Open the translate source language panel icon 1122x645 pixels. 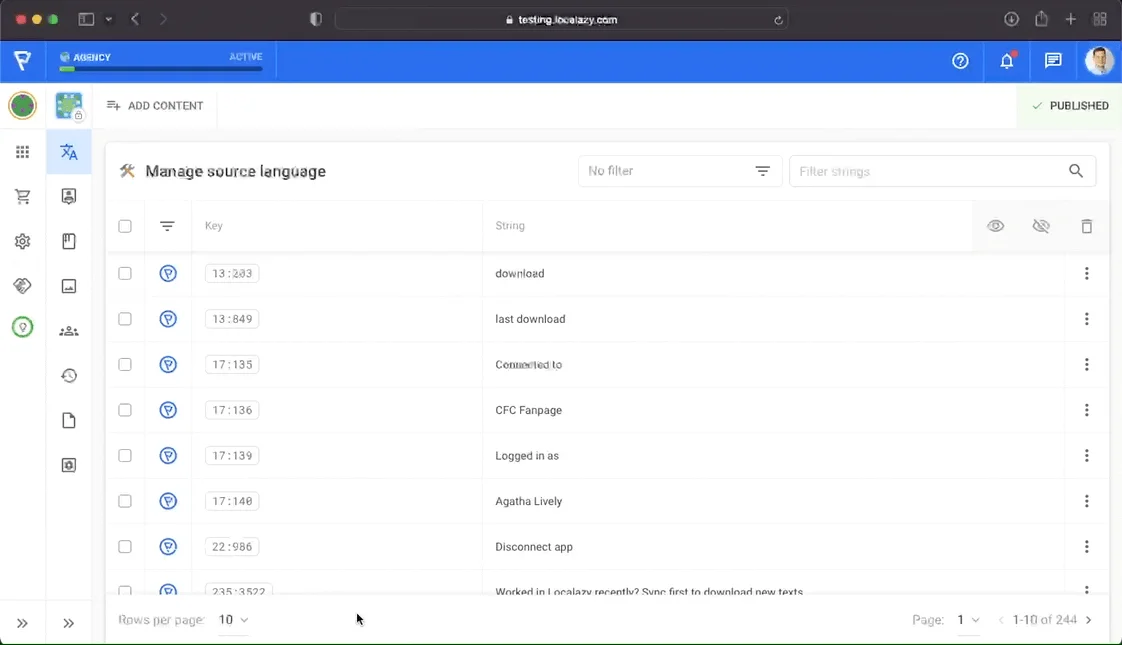click(x=68, y=152)
